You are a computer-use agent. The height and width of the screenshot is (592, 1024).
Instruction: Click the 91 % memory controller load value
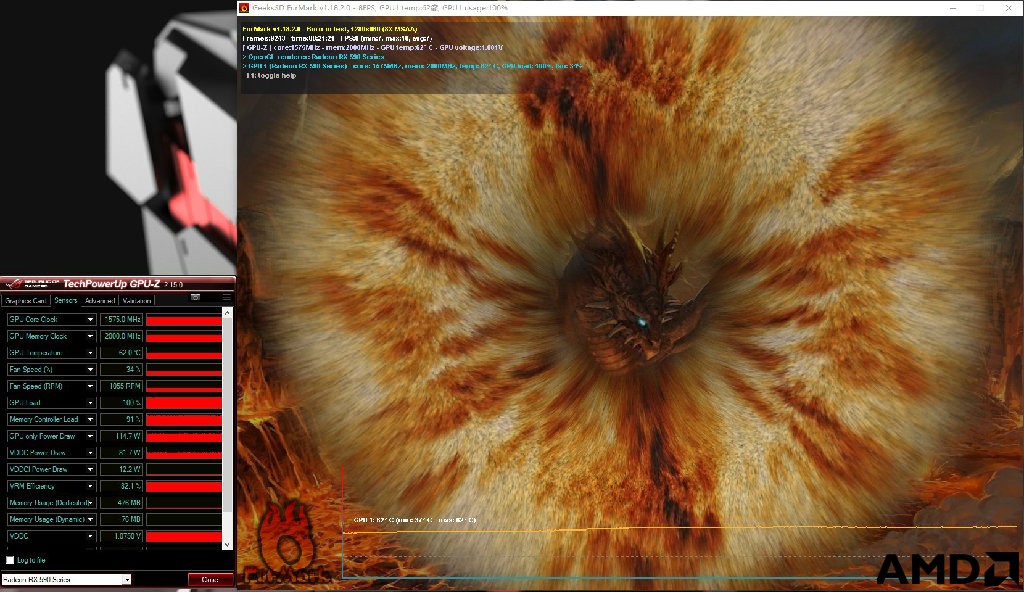click(x=121, y=419)
